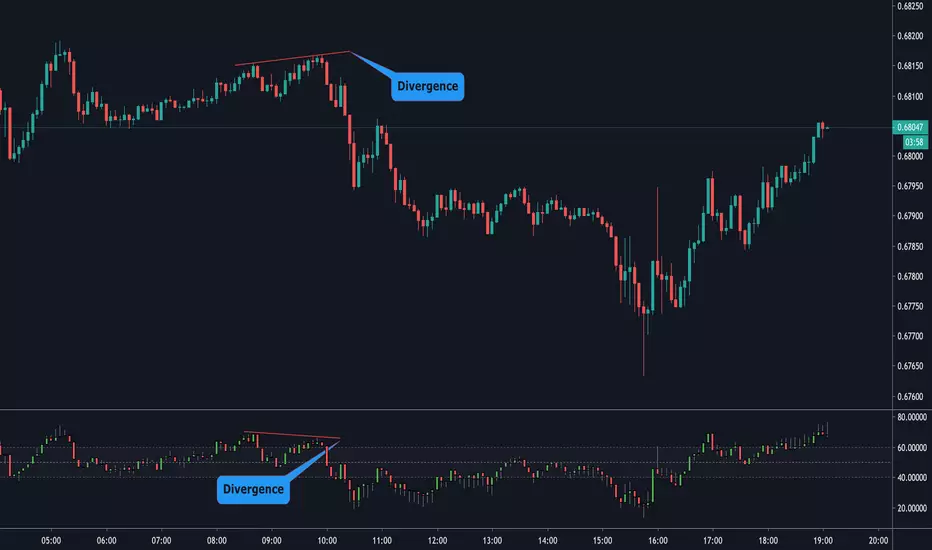Click the upper Divergence callout label

click(427, 86)
